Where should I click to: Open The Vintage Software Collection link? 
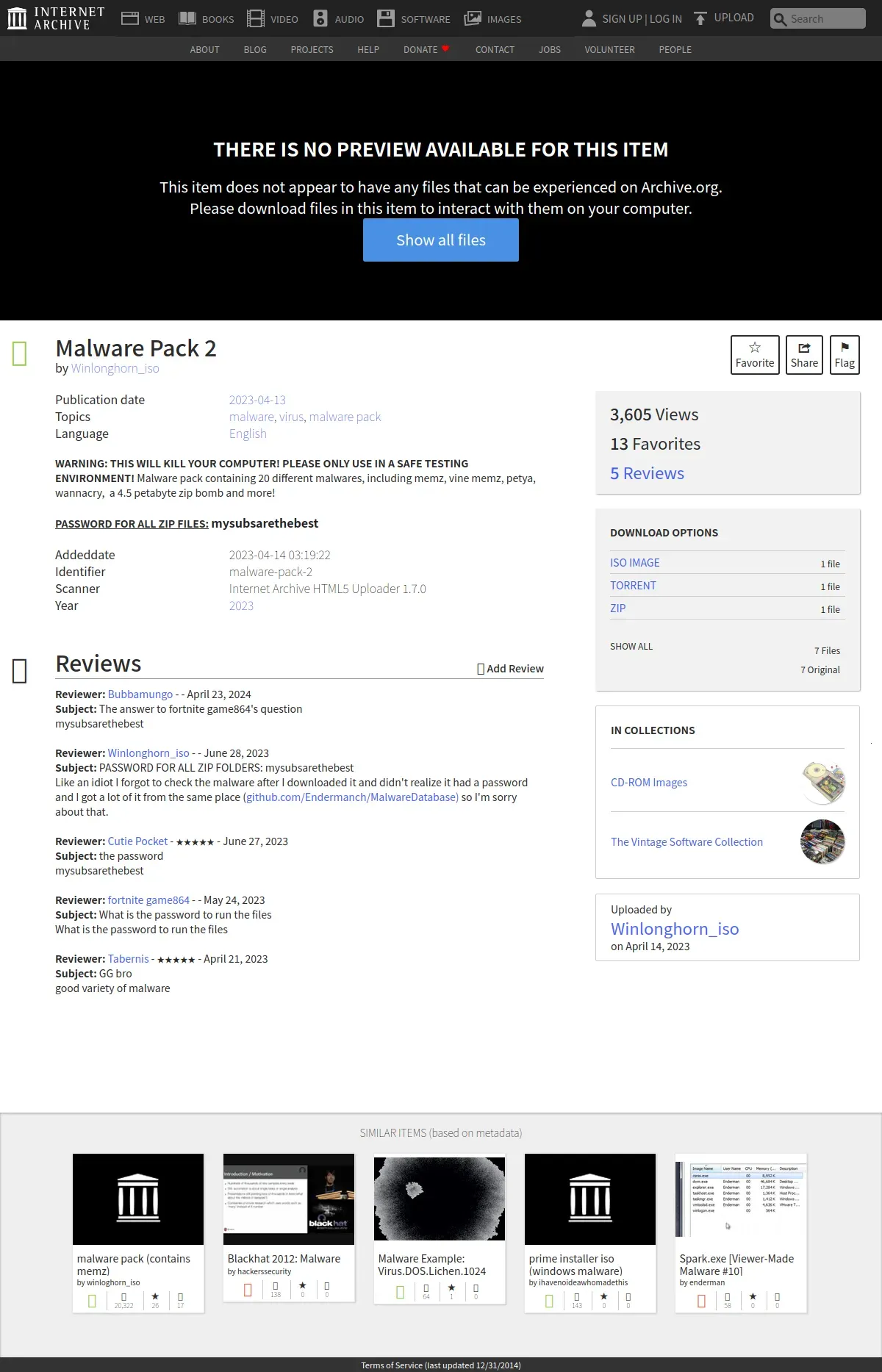[686, 842]
